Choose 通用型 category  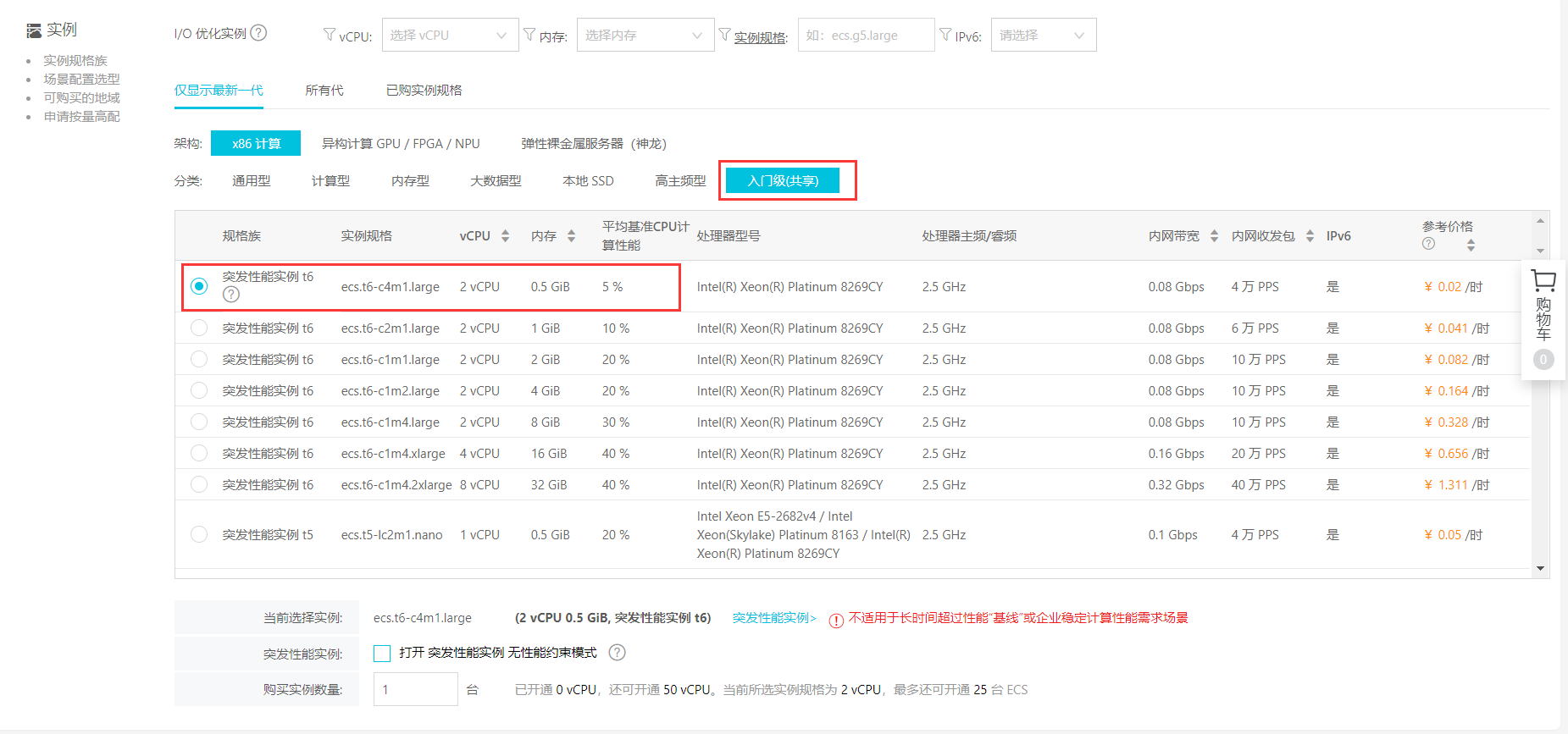[252, 181]
